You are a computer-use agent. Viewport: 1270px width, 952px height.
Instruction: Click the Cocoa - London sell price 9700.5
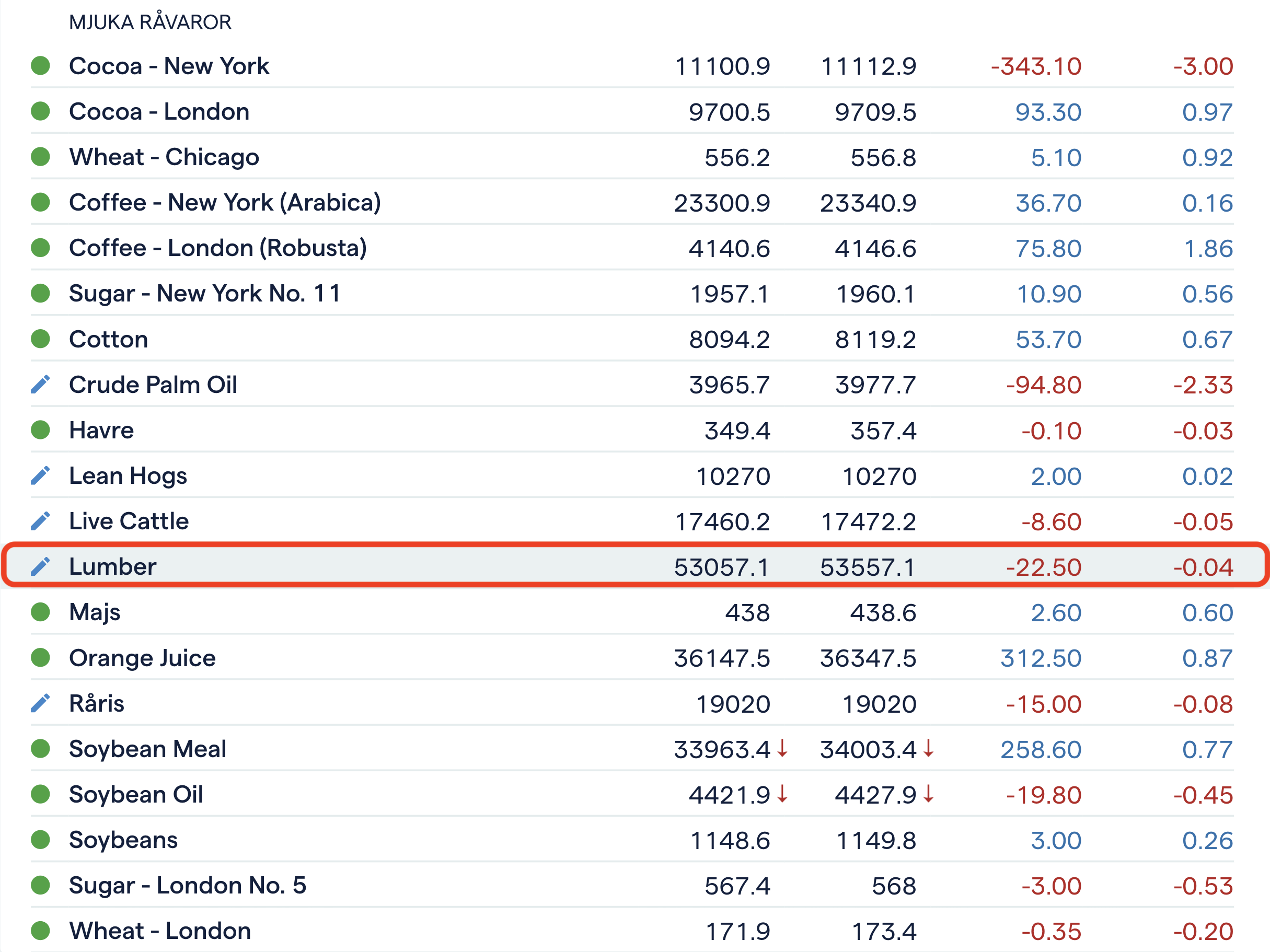(729, 112)
